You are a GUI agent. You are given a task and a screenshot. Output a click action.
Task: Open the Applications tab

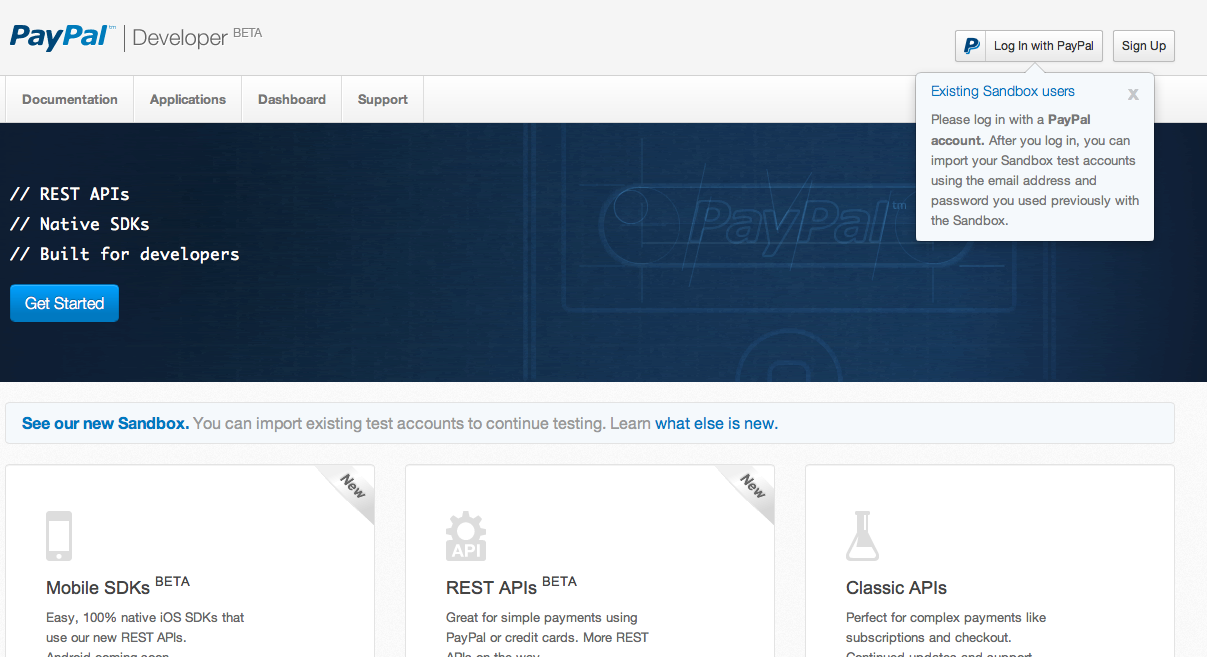click(188, 100)
